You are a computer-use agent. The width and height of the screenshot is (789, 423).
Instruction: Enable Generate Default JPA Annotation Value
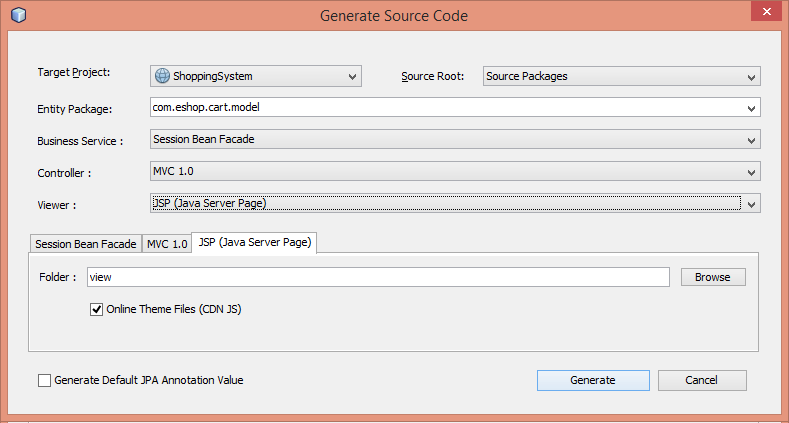tap(44, 380)
